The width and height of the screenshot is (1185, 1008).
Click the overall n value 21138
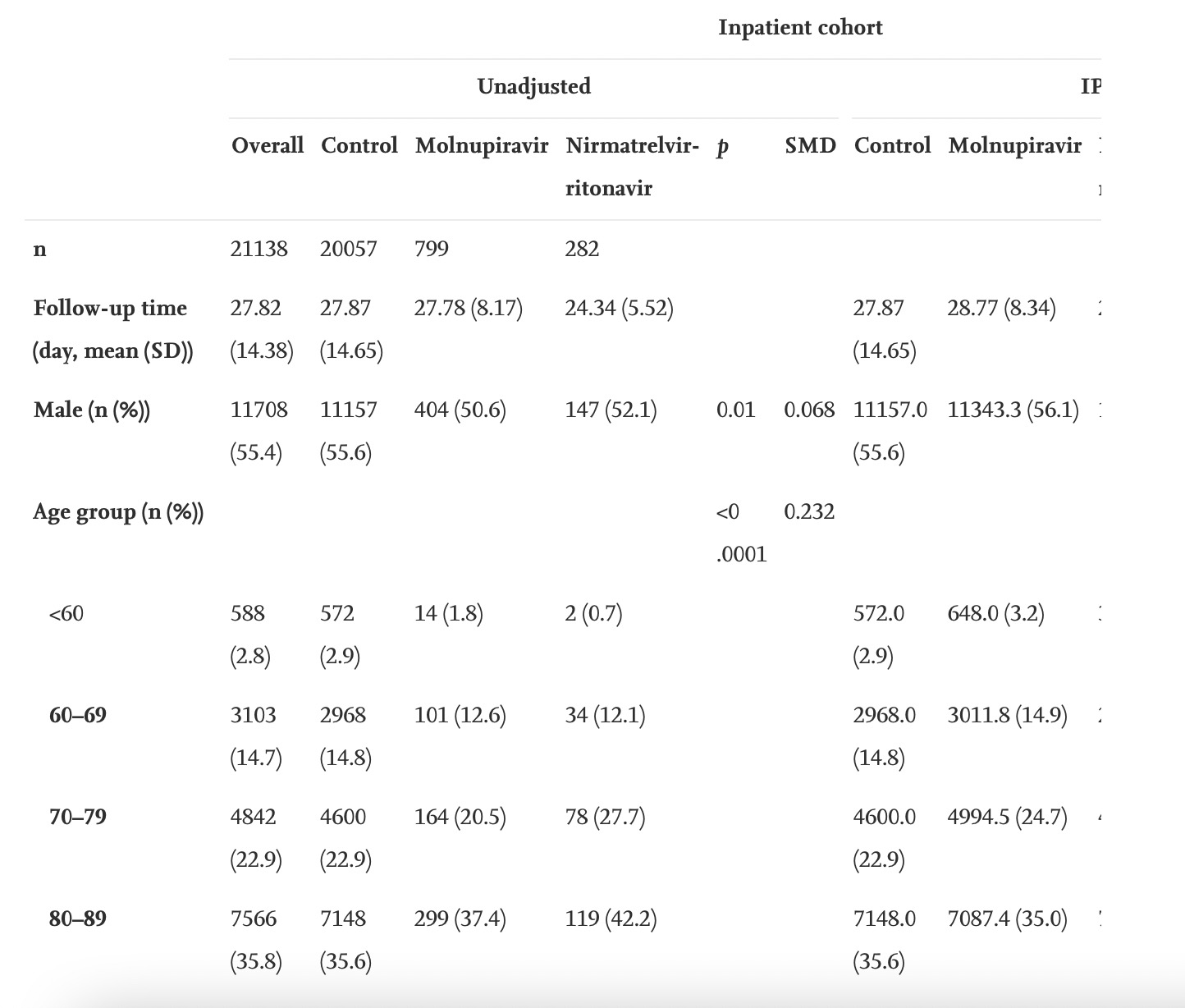coord(259,250)
